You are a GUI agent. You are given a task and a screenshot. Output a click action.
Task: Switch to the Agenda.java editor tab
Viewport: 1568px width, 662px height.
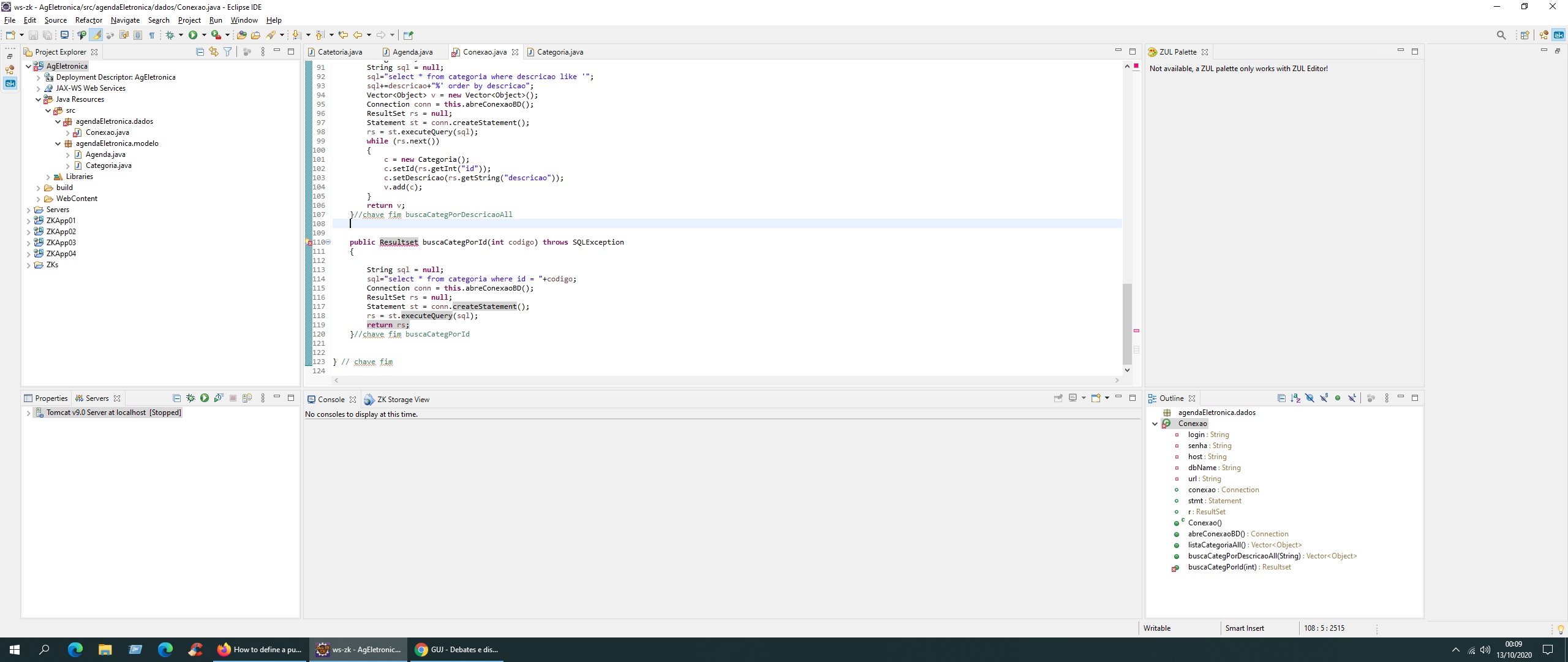(412, 52)
